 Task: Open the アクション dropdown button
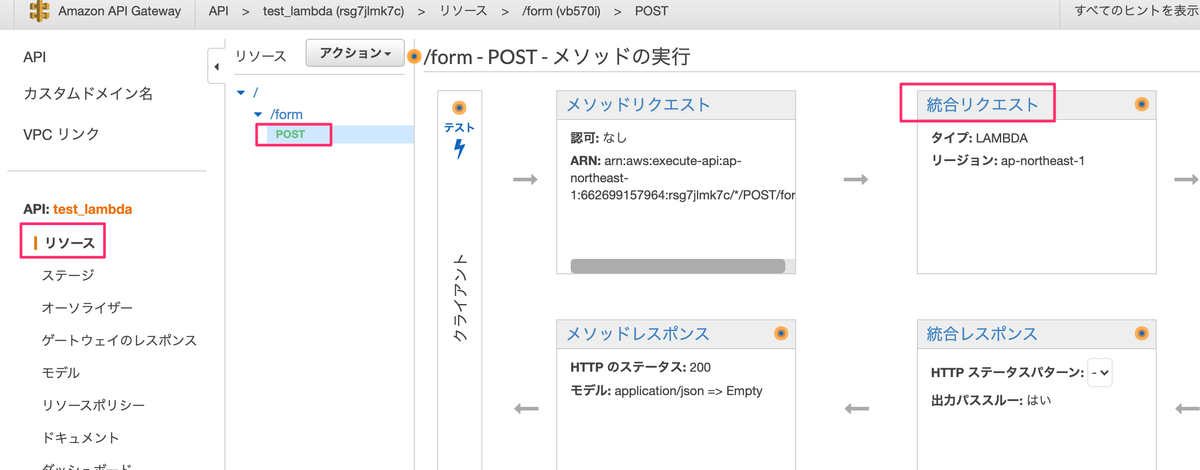355,54
